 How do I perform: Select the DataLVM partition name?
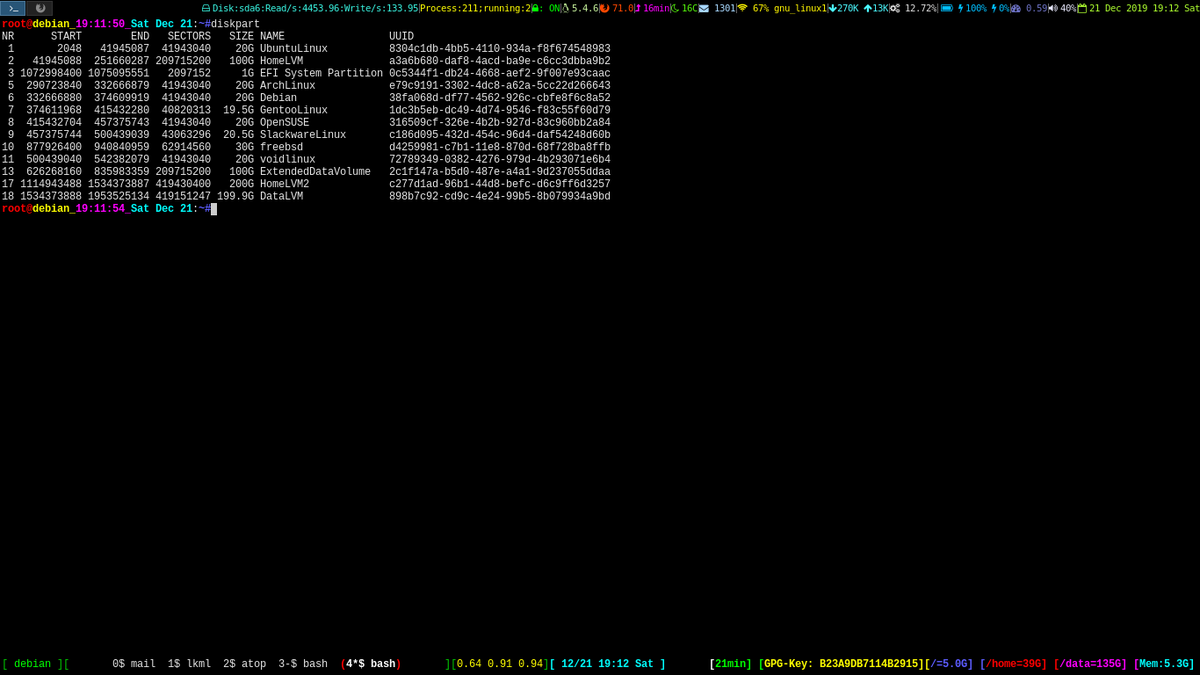pyautogui.click(x=281, y=196)
